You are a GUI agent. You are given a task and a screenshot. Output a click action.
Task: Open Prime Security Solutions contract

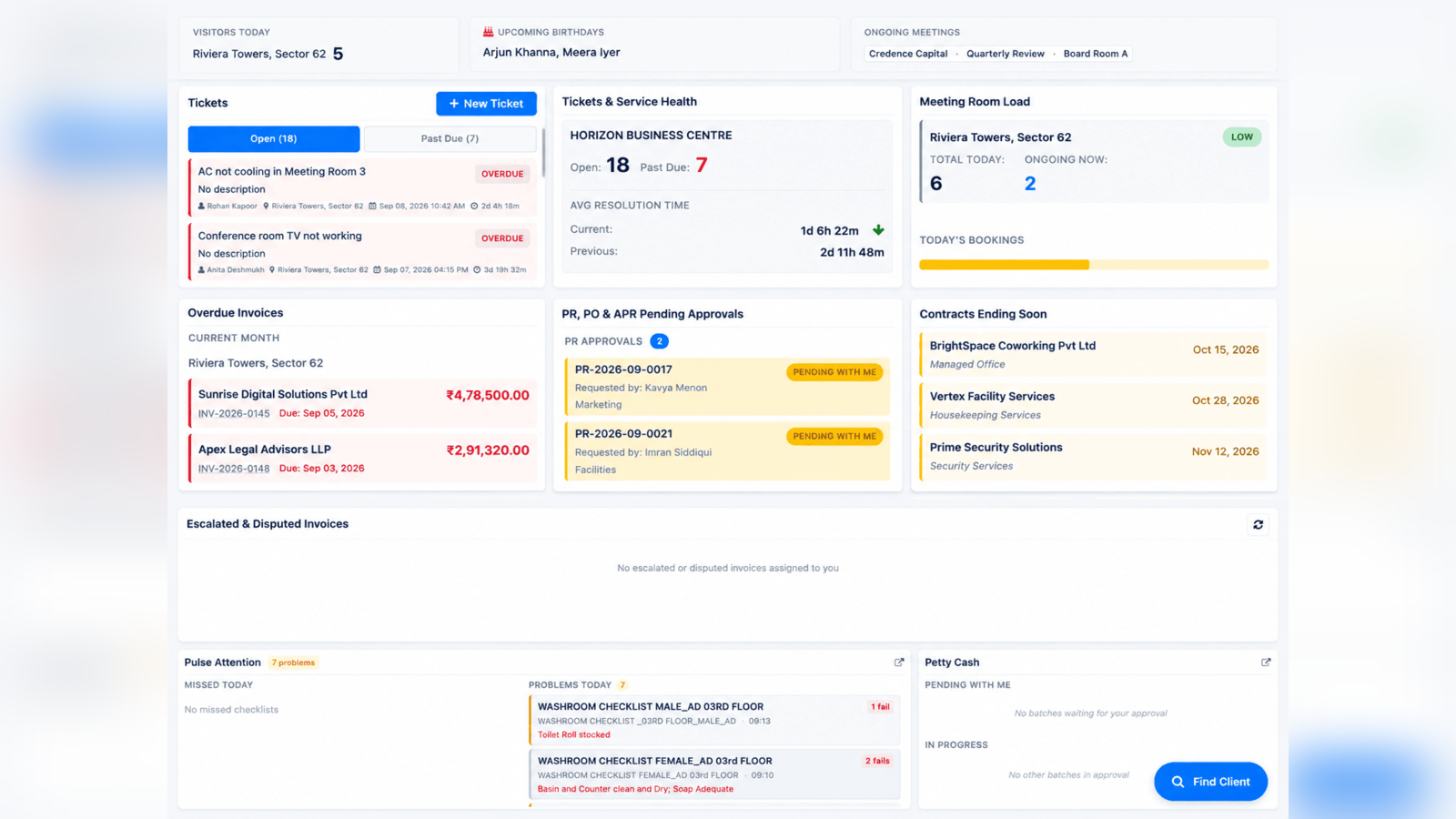[1094, 457]
